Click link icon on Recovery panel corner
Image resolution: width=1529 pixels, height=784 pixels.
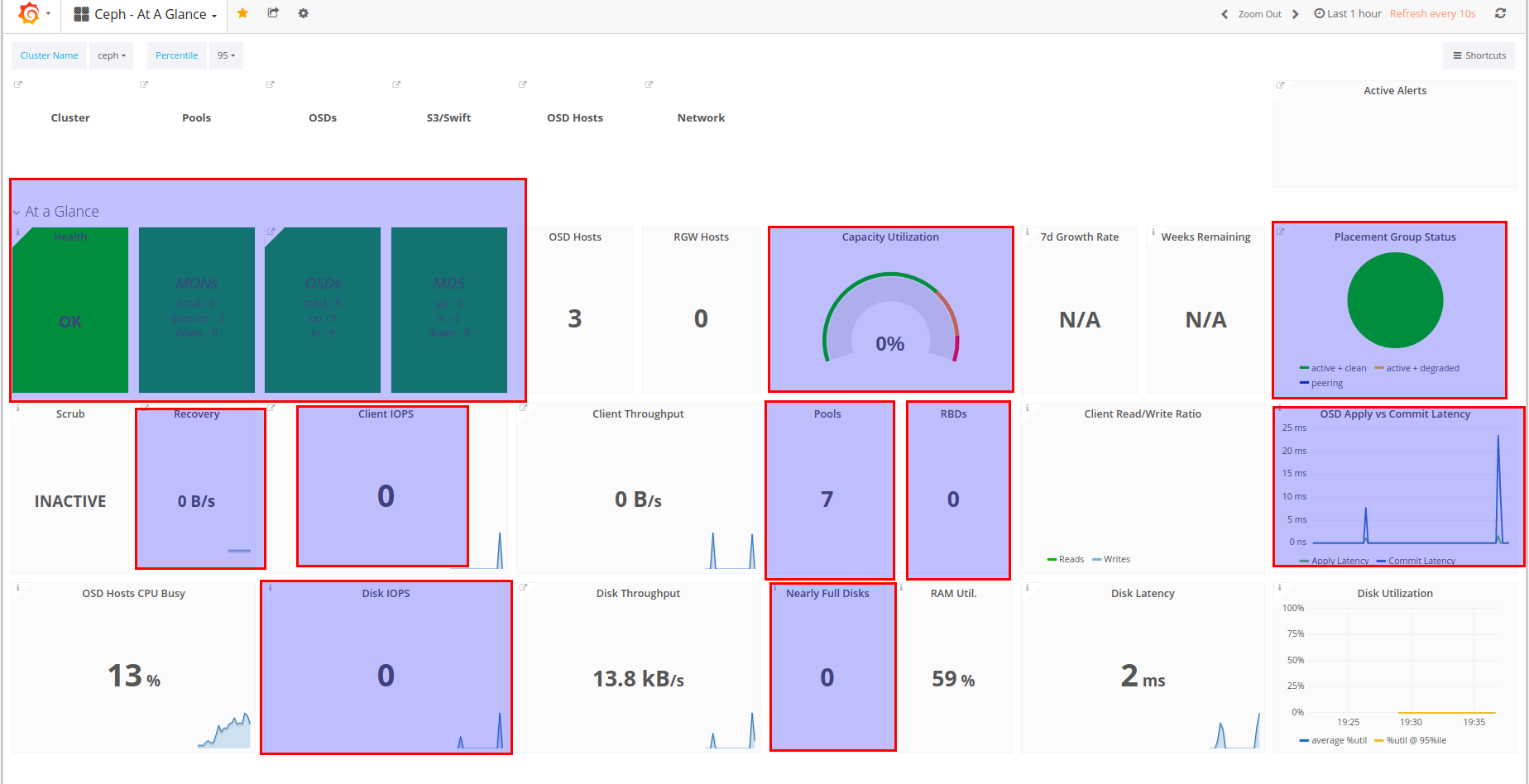145,408
